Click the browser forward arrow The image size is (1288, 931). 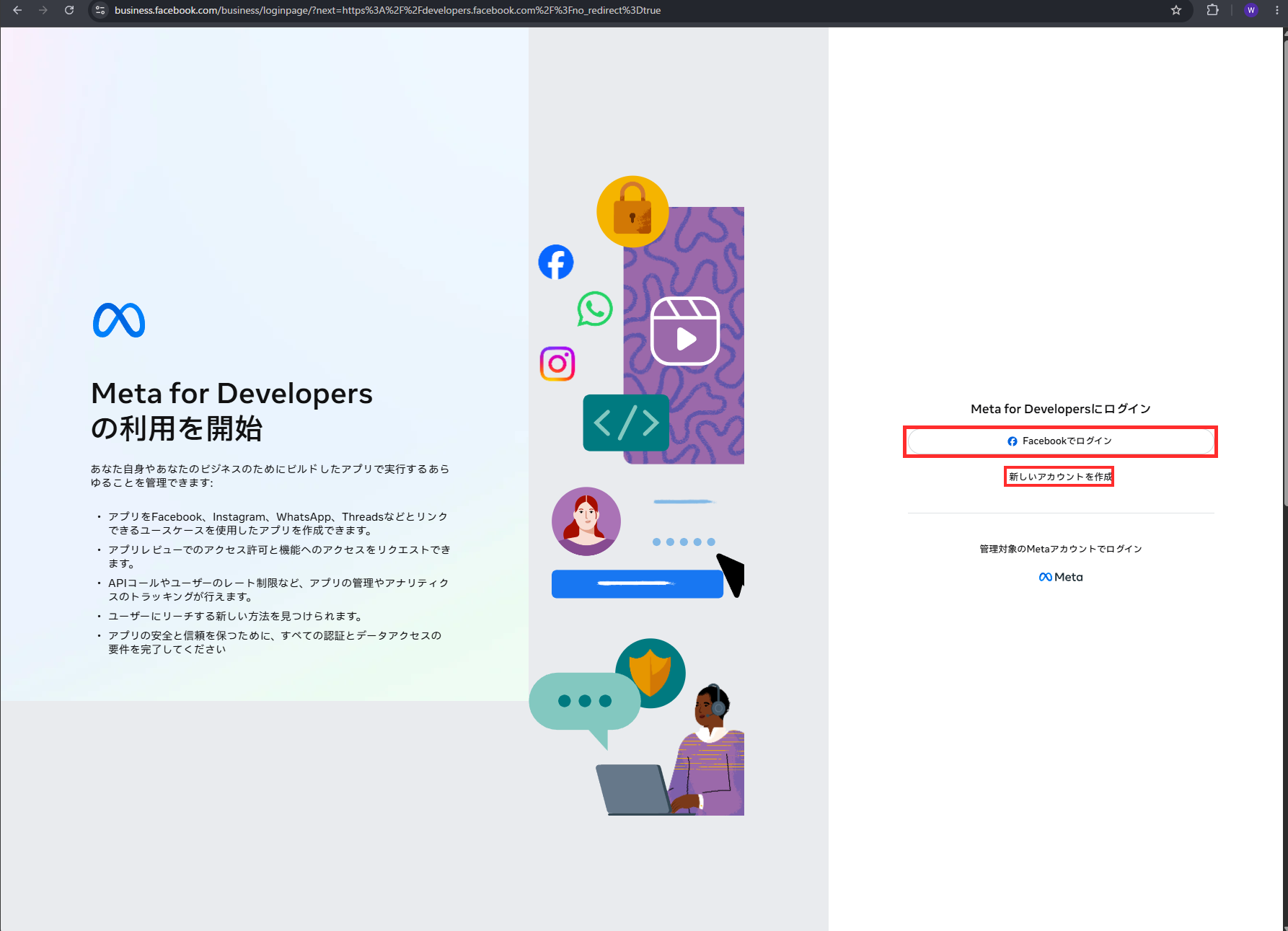(43, 10)
